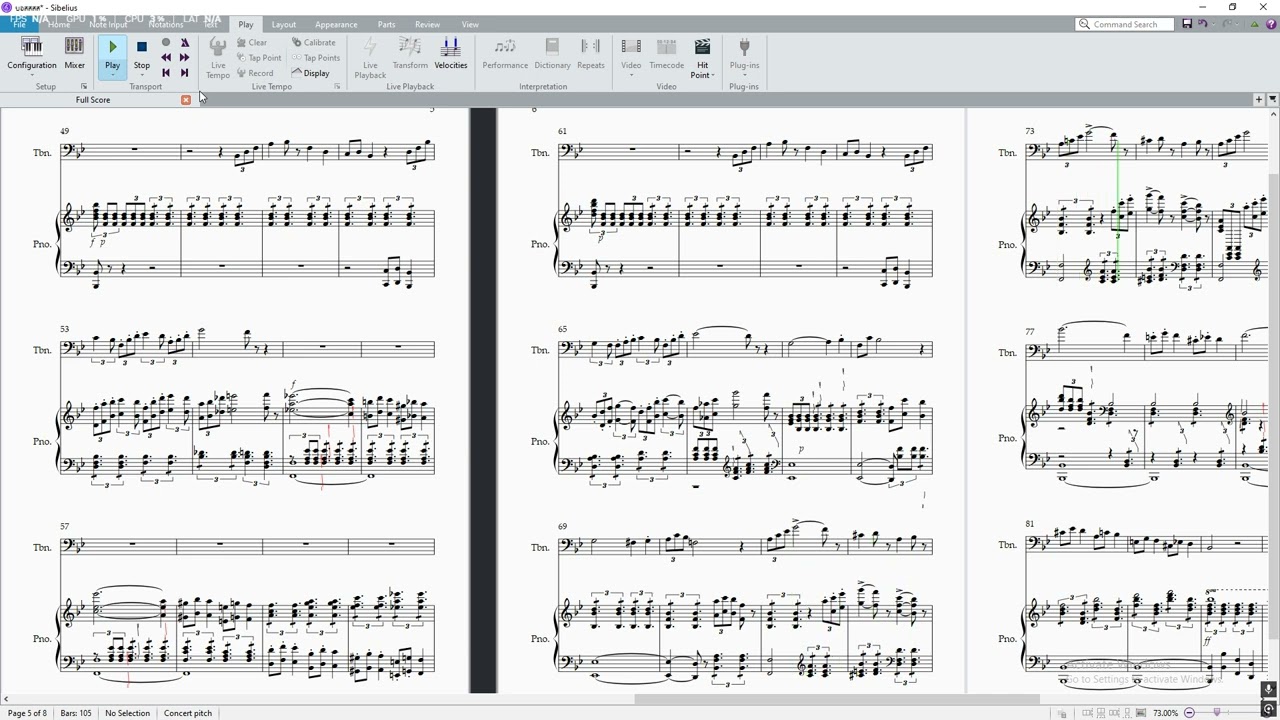Clear the Live Tempo data
Image resolution: width=1280 pixels, height=720 pixels.
click(252, 43)
